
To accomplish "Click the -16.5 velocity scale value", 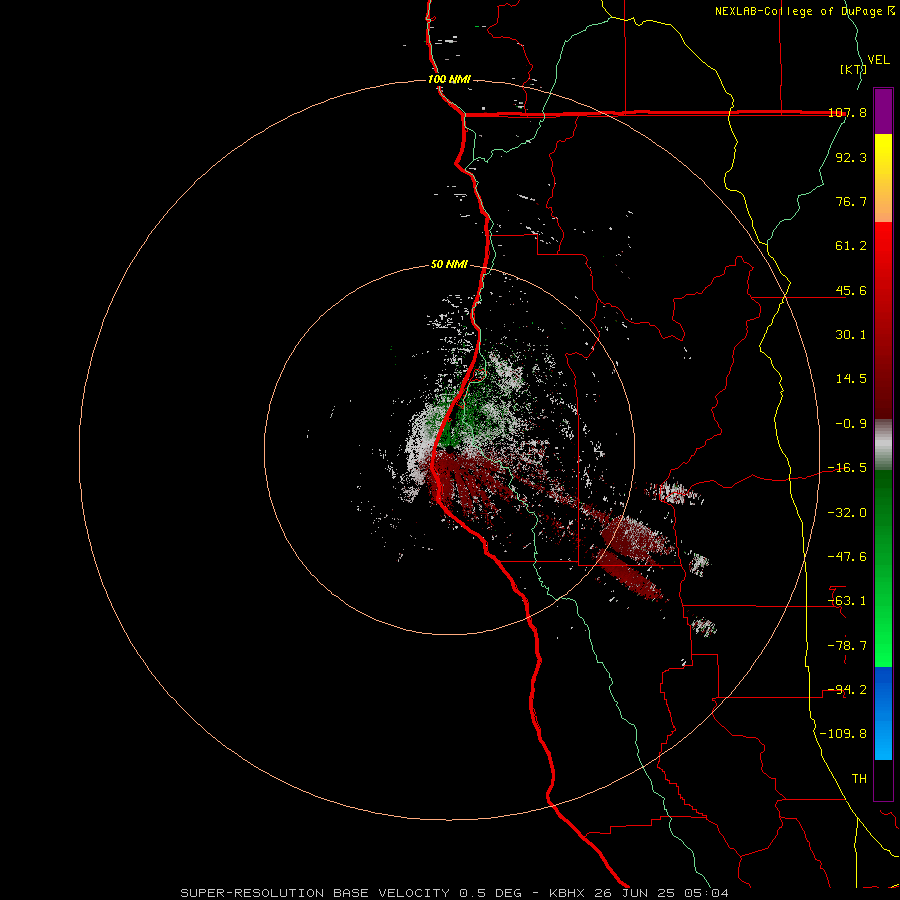I will [x=847, y=468].
